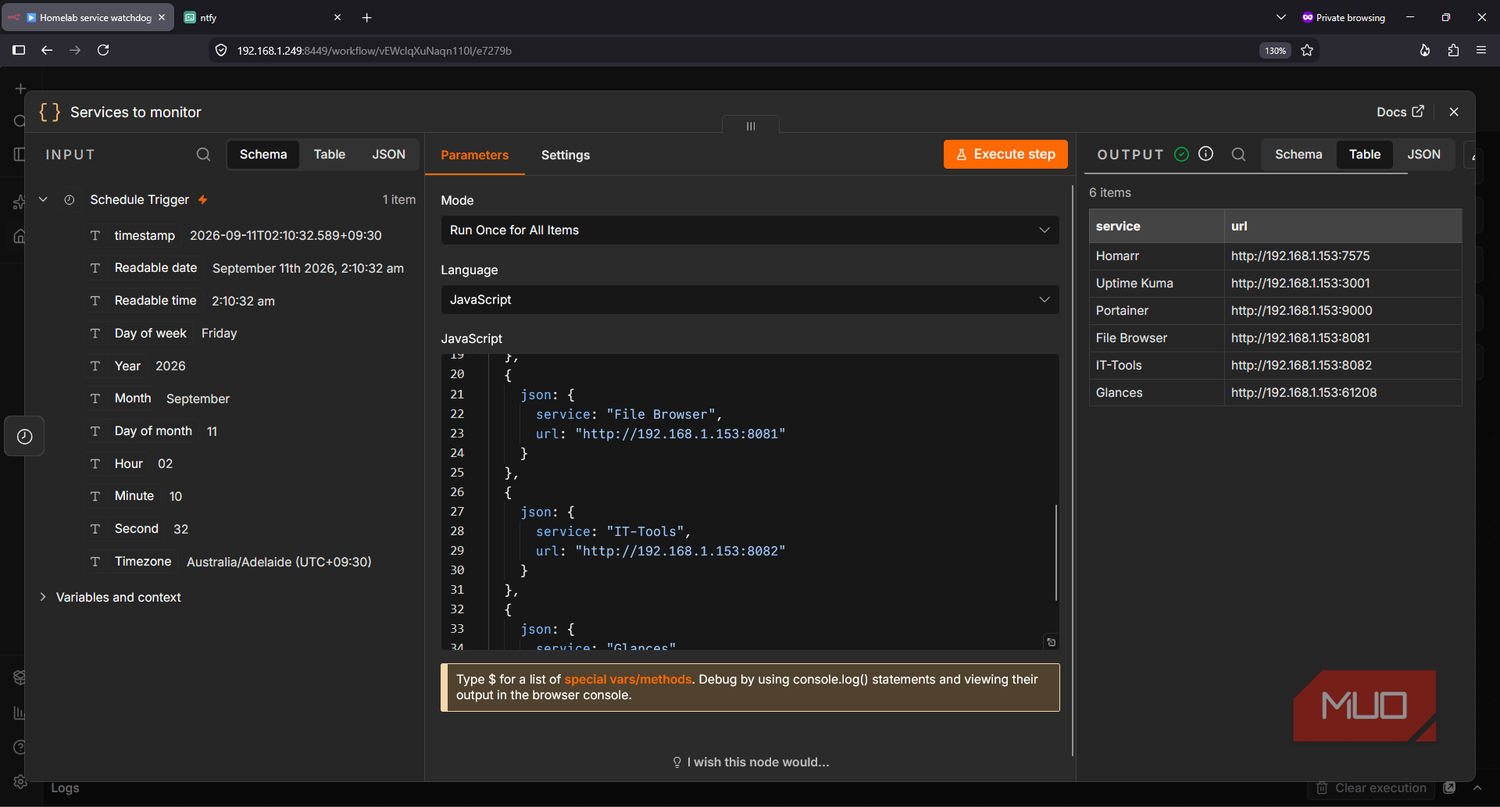Screen dimensions: 1500x807
Task: Click the File Browser service cell
Action: click(x=1156, y=338)
